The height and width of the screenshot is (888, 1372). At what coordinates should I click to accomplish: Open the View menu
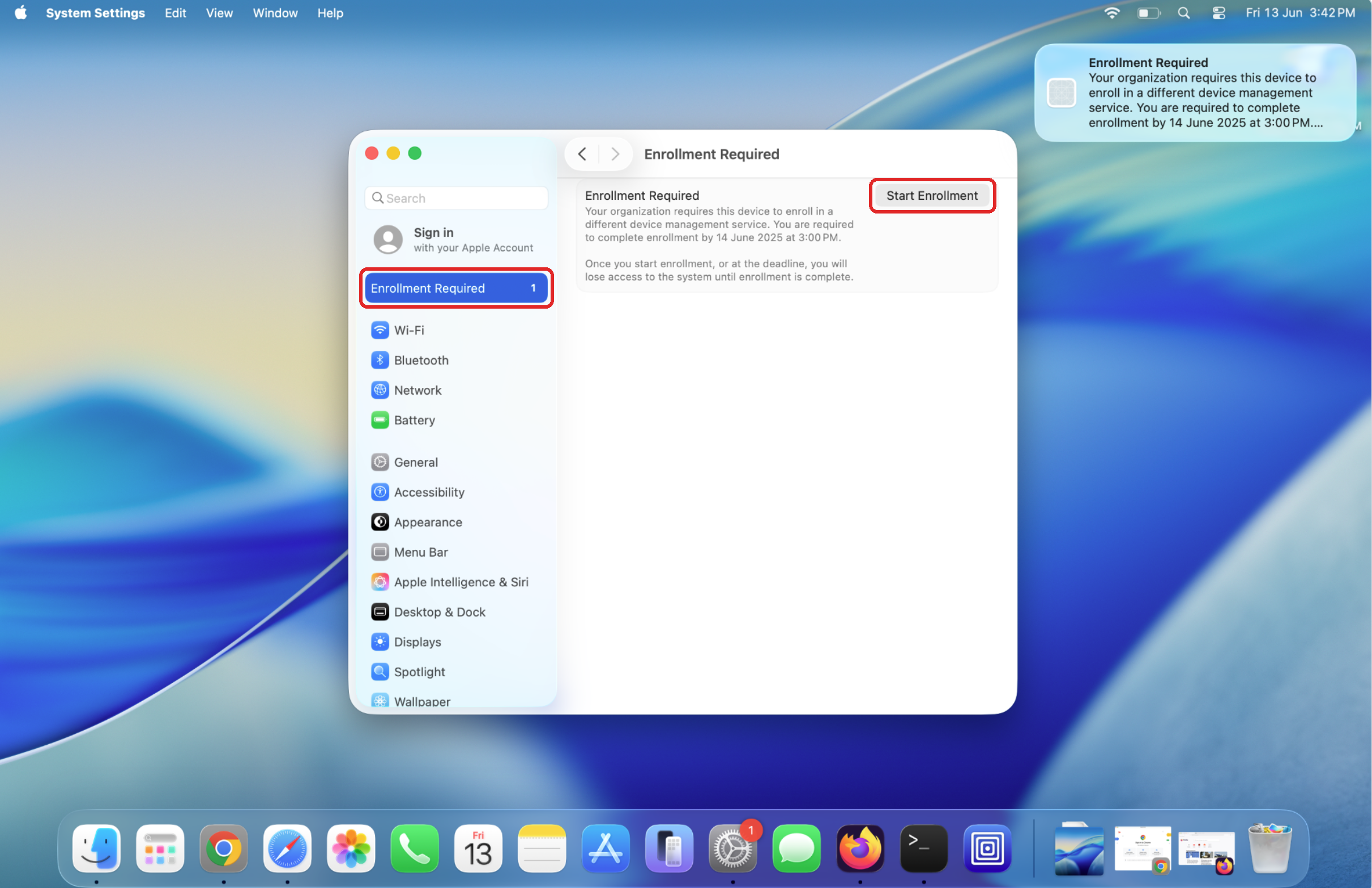click(219, 12)
